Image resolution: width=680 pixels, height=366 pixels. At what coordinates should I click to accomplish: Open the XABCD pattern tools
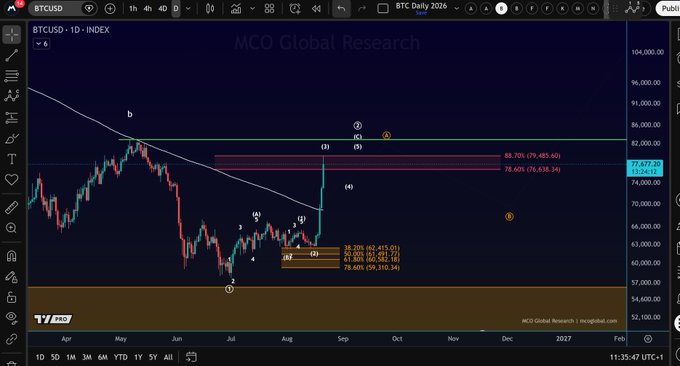coord(12,96)
